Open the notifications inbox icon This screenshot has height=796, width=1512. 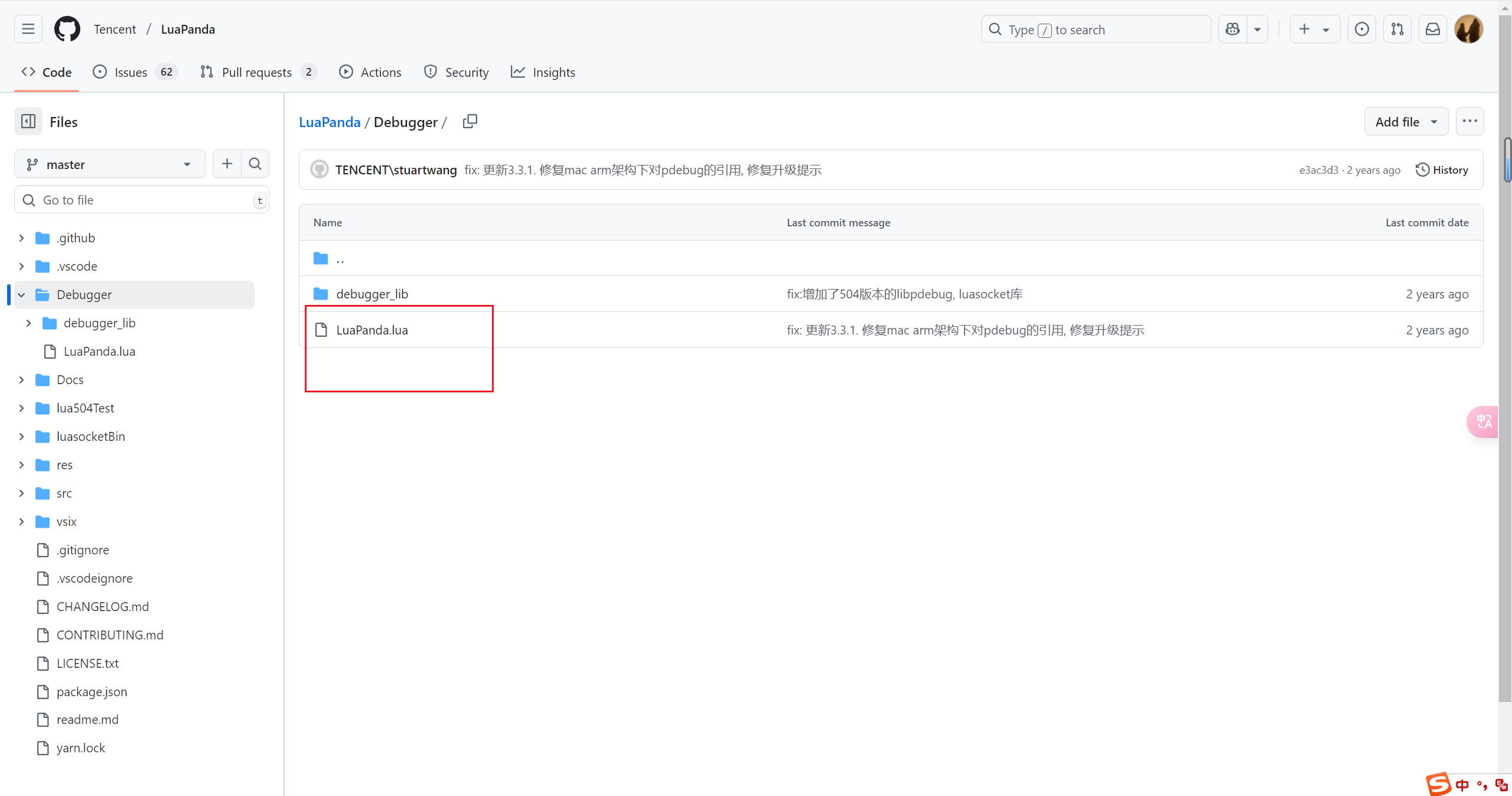[x=1432, y=28]
